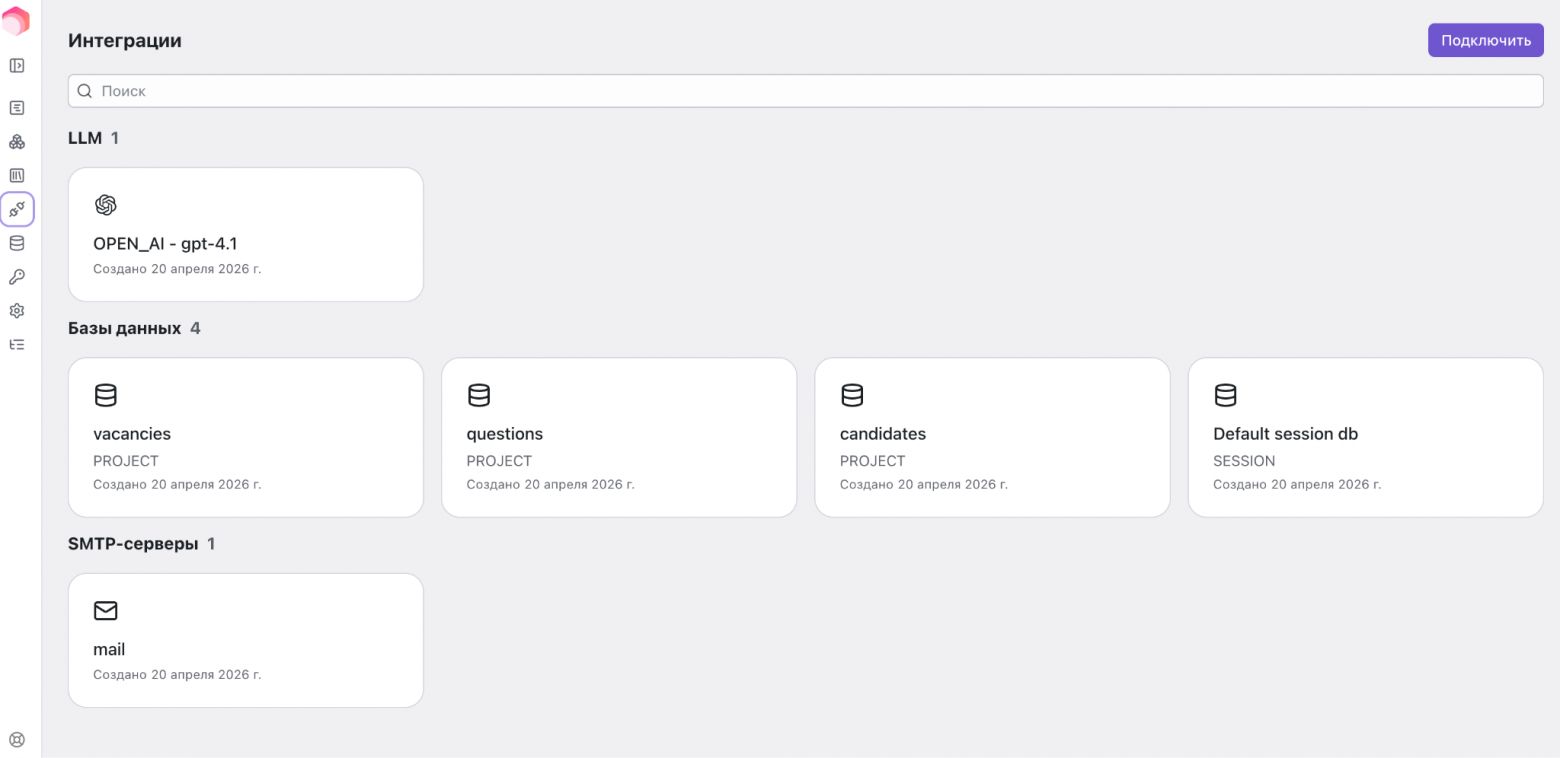
Task: Click PROJECT label on candidates card
Action: point(872,461)
